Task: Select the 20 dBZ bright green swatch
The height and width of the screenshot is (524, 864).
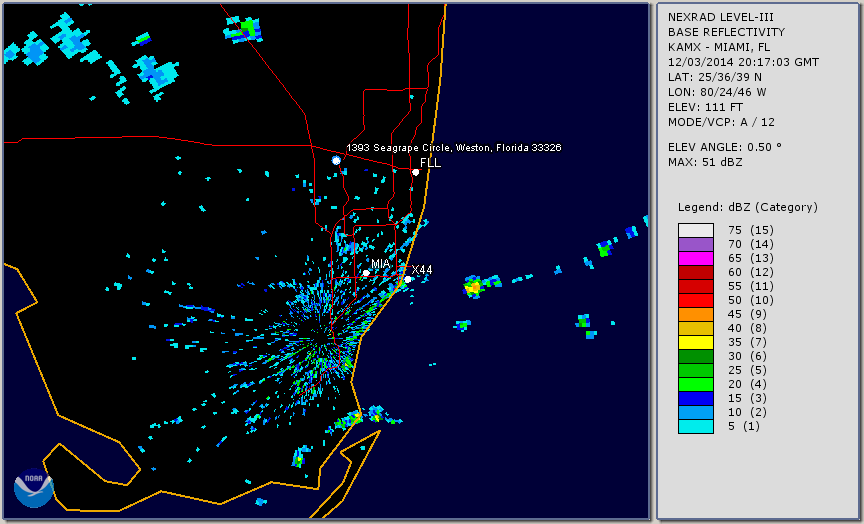Action: (696, 385)
